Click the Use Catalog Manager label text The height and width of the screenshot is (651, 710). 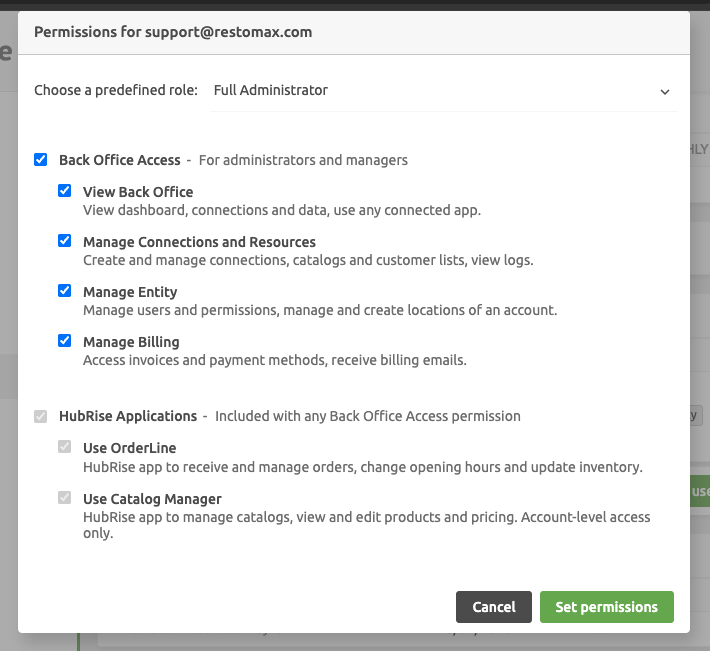pos(152,499)
